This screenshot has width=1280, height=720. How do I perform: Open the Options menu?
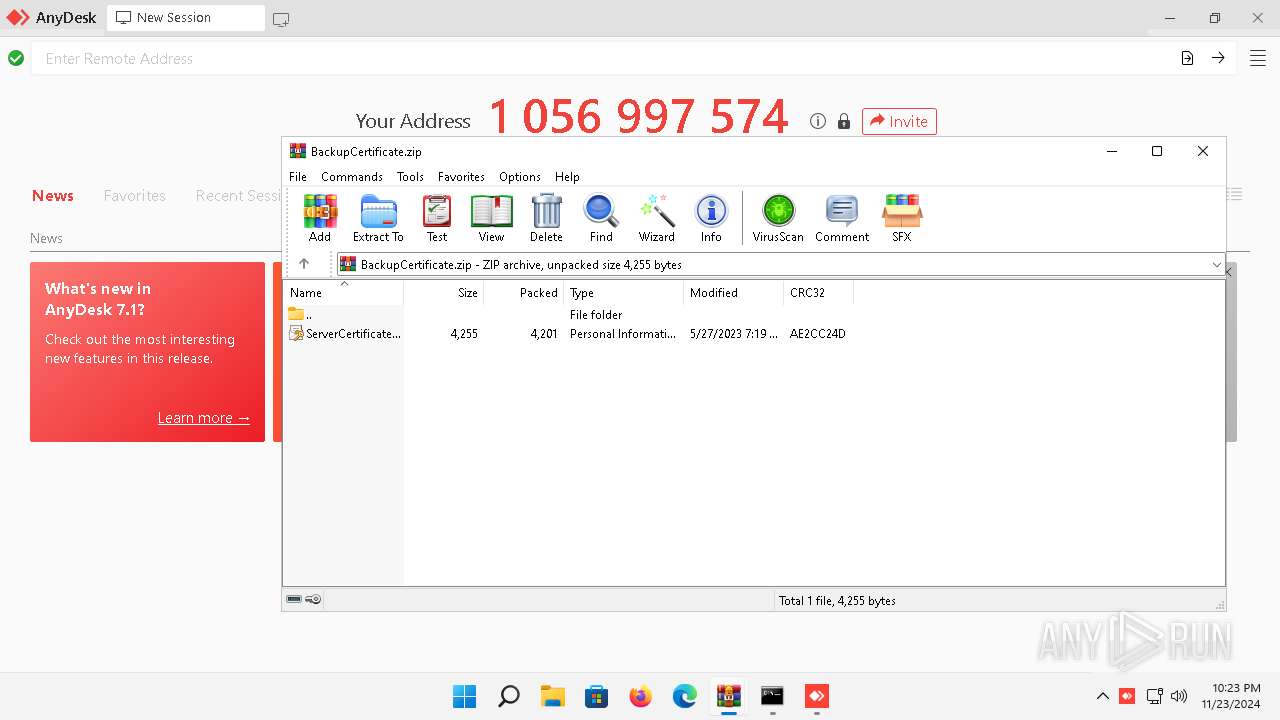point(520,176)
